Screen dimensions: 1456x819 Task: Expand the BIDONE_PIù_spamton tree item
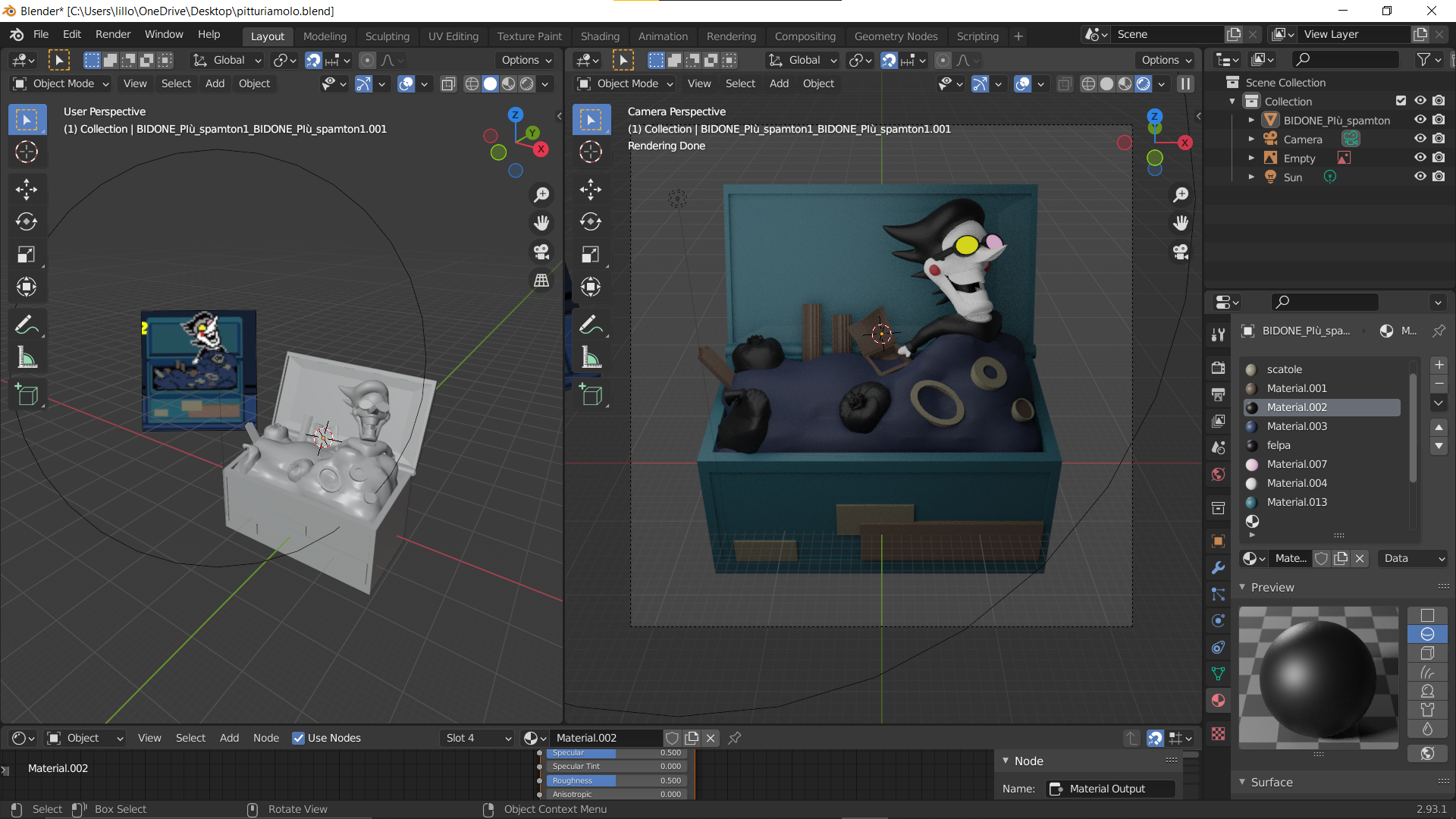(1251, 120)
